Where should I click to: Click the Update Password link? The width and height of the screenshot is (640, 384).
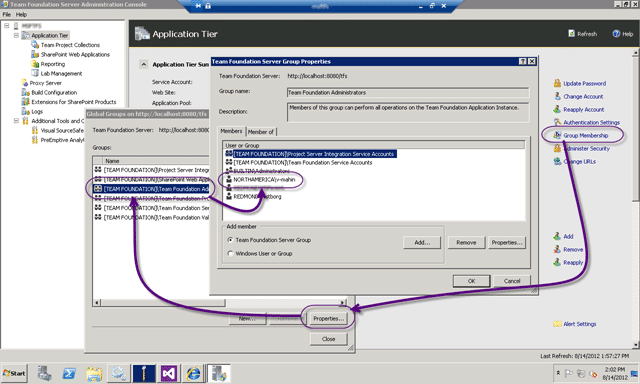pyautogui.click(x=584, y=83)
